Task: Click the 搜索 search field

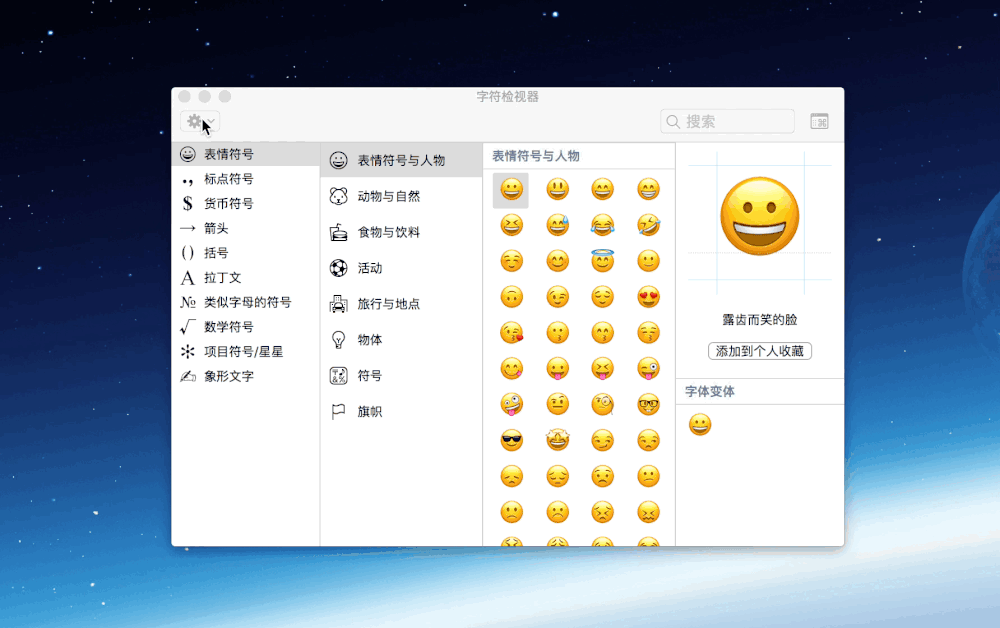Action: coord(727,121)
